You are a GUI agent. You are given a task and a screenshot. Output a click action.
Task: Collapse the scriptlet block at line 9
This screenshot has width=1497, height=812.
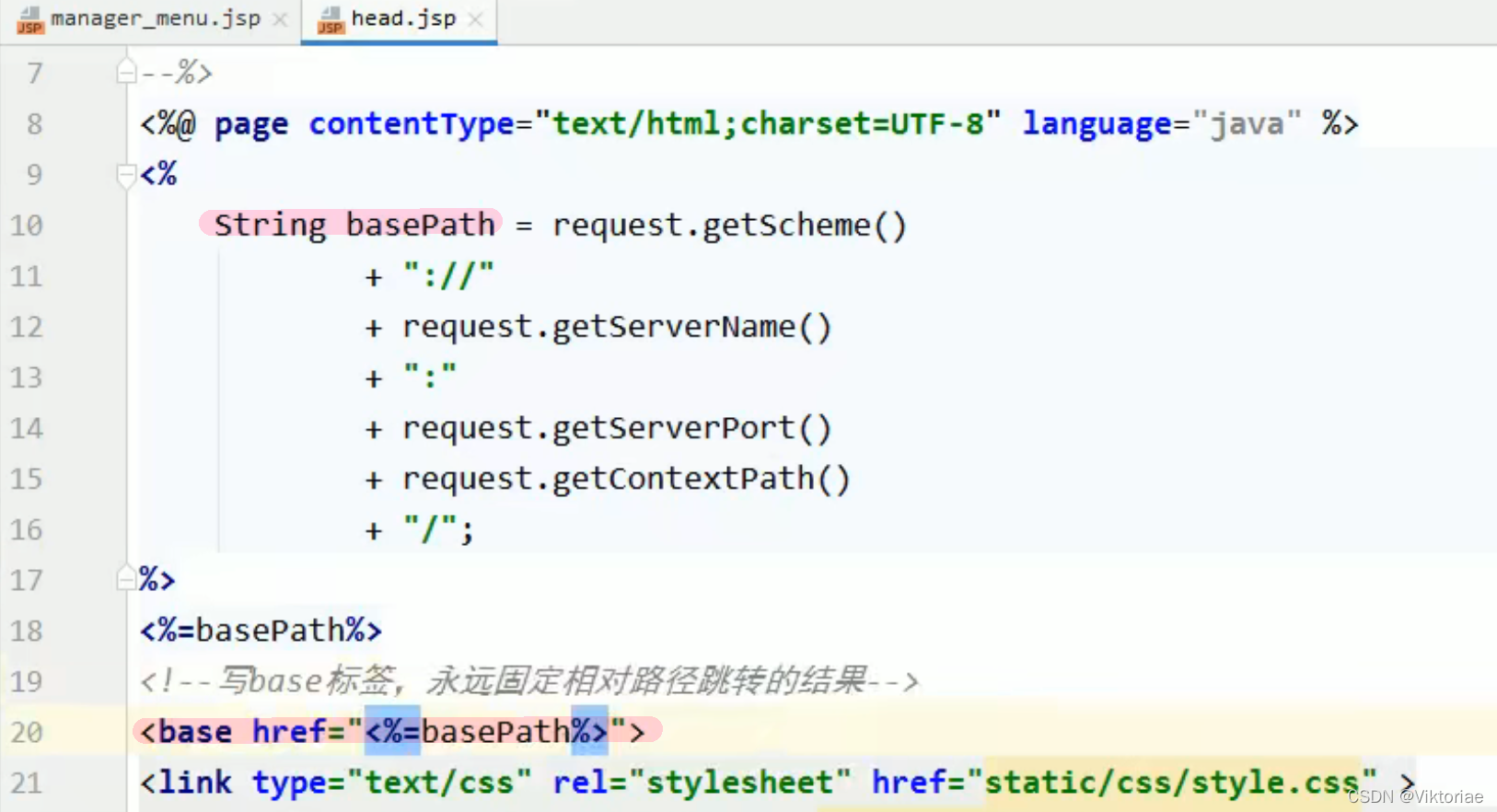(127, 174)
